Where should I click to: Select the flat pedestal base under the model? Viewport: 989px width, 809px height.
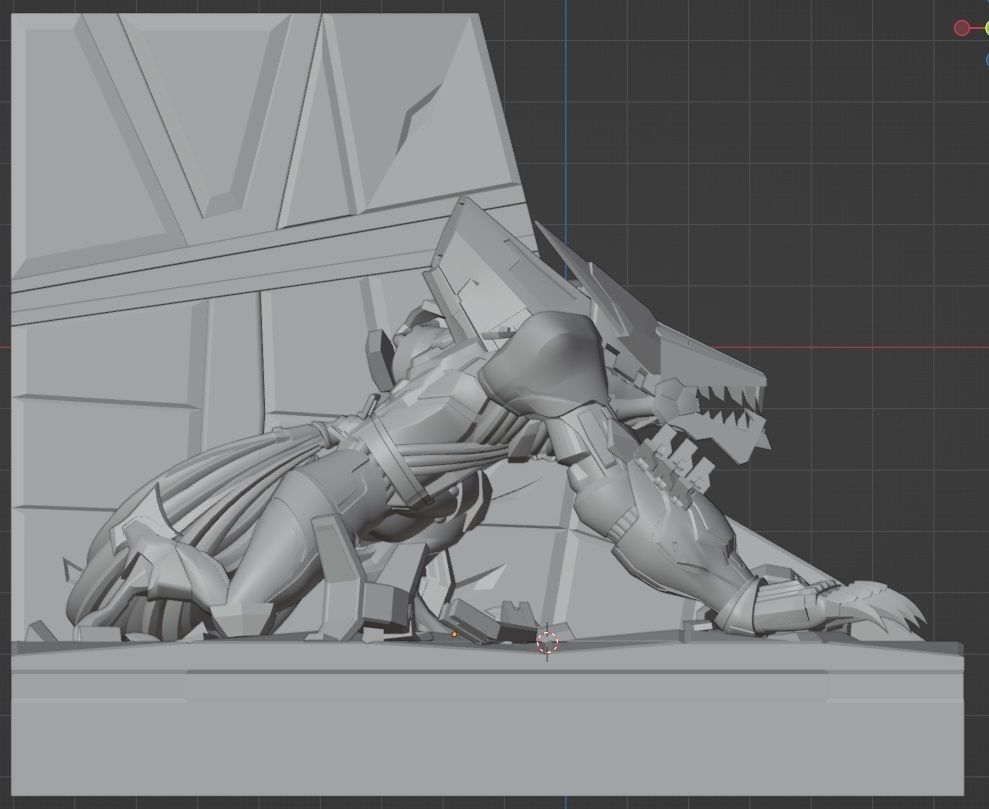(x=488, y=719)
